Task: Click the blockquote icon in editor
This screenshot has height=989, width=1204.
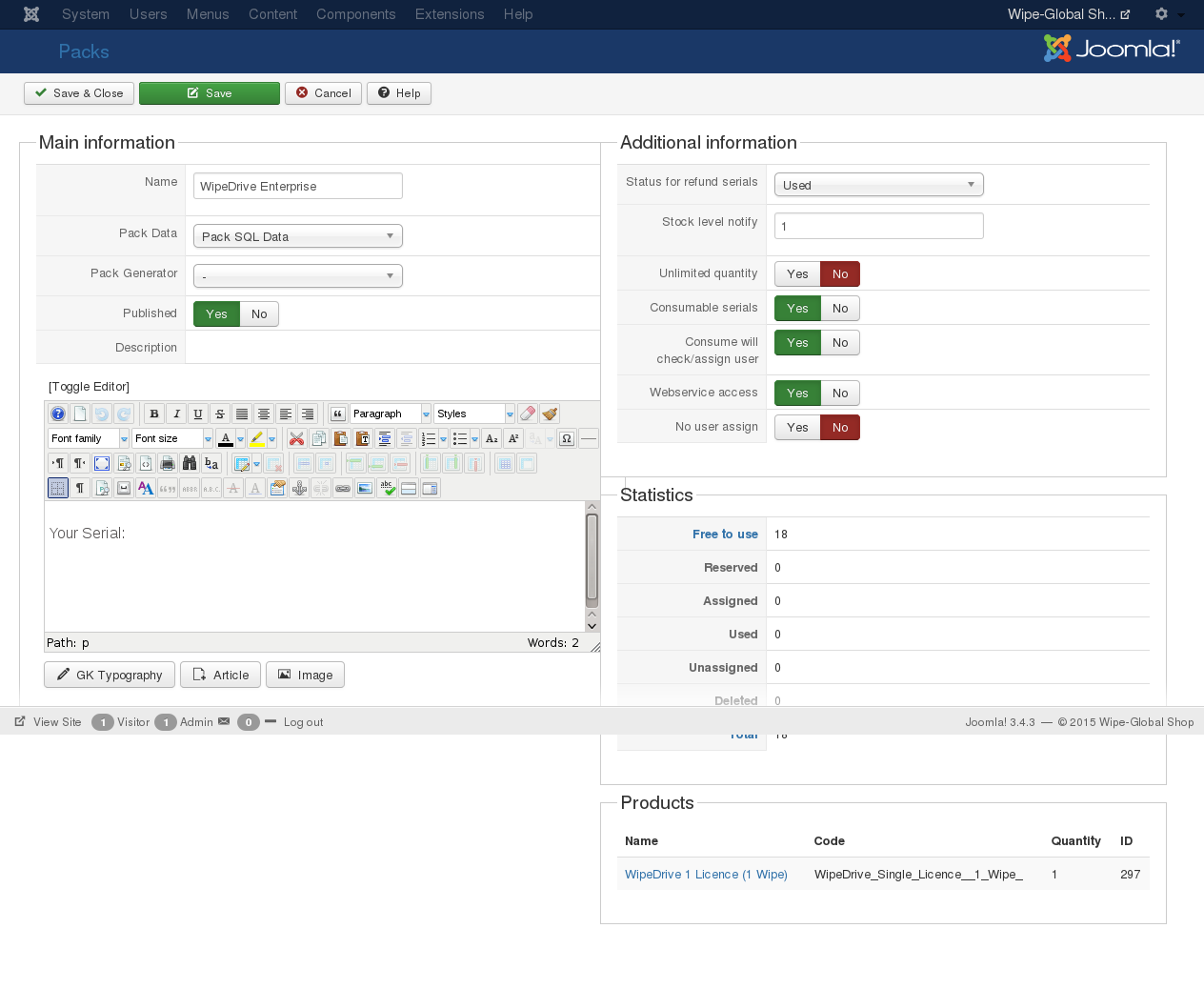Action: (337, 414)
